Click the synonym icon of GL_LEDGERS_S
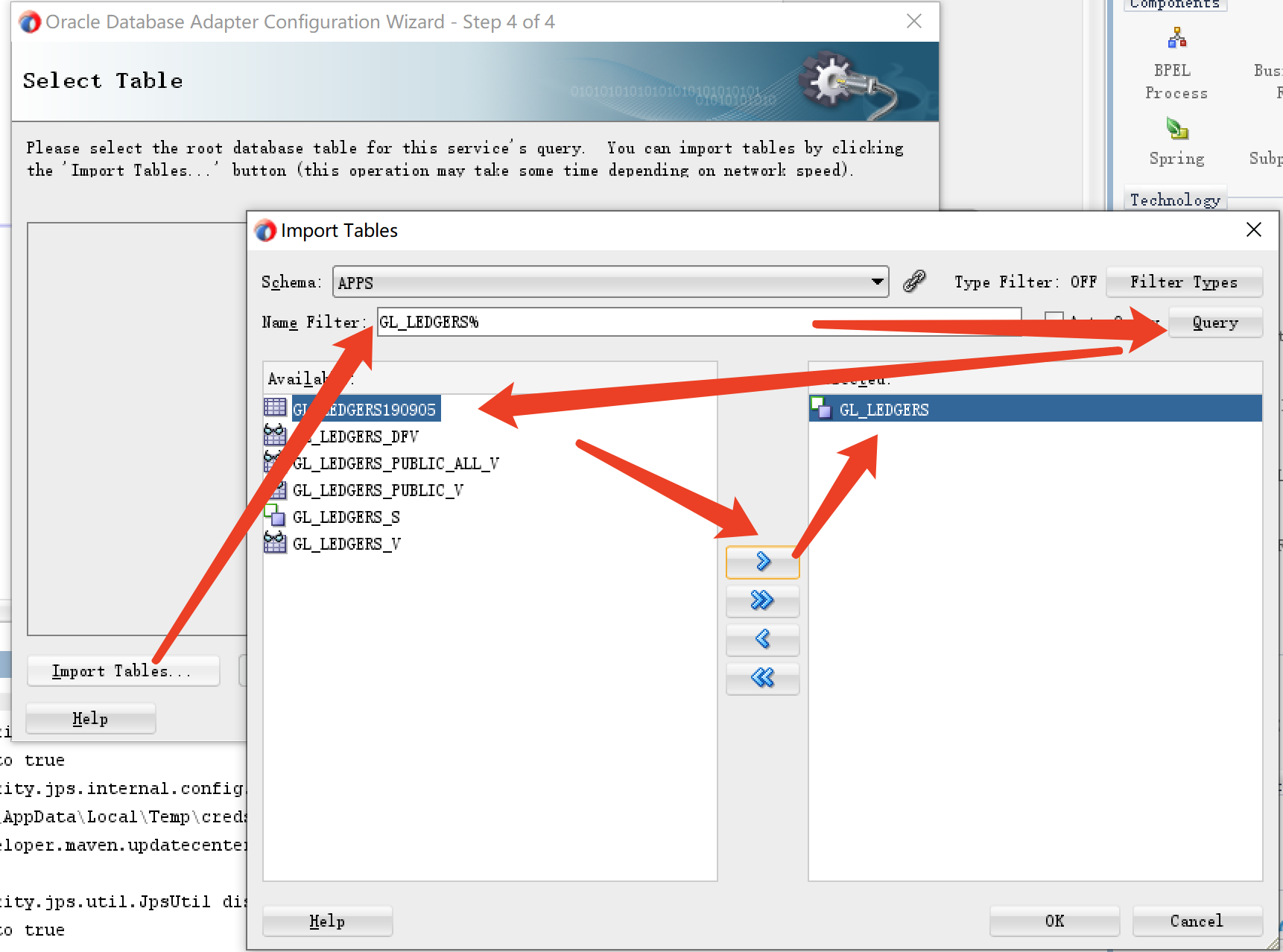 (x=275, y=515)
